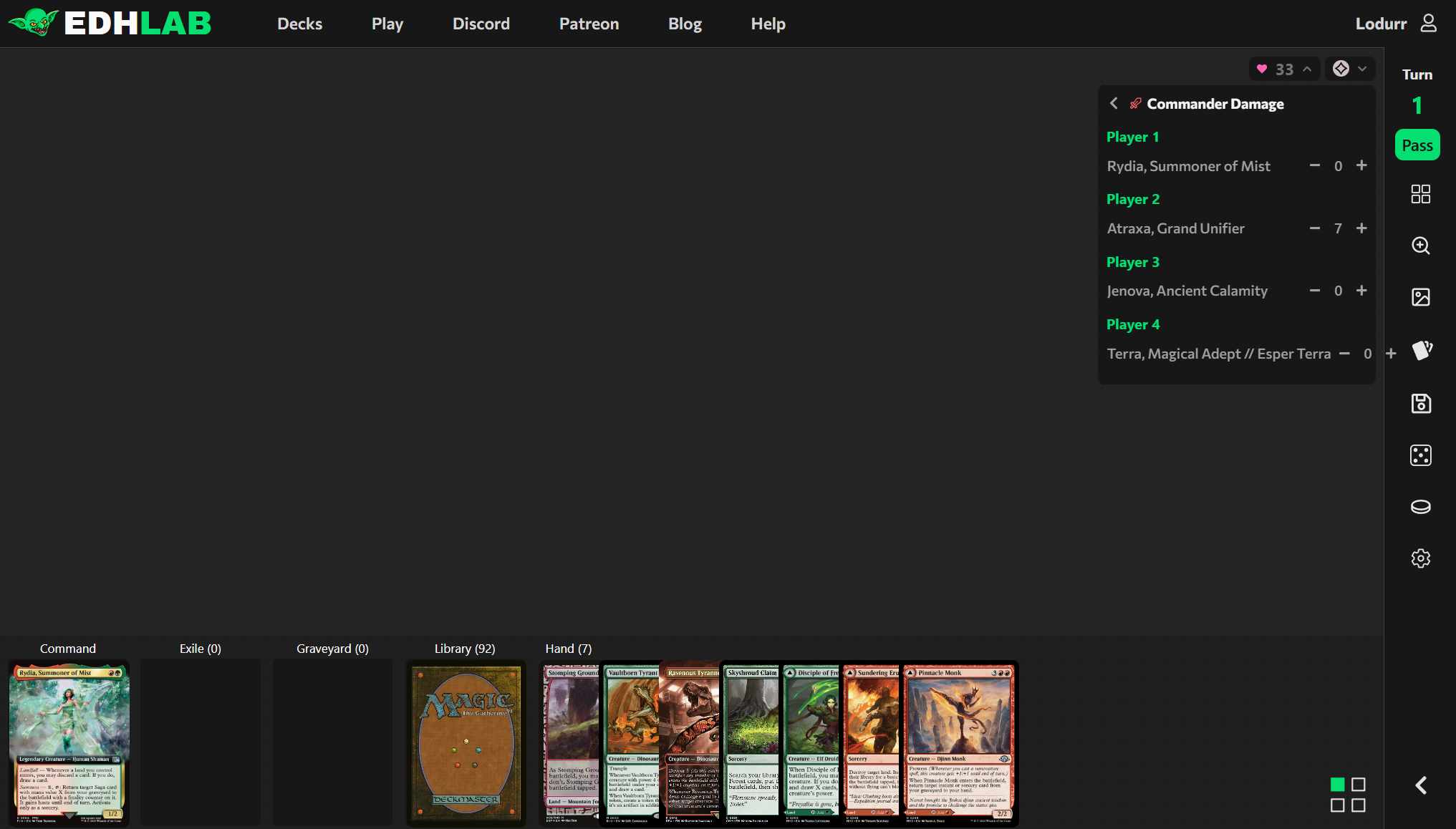Viewport: 1456px width, 829px height.
Task: Increase Atraxa, Grand Unifier commander damage
Action: (1361, 228)
